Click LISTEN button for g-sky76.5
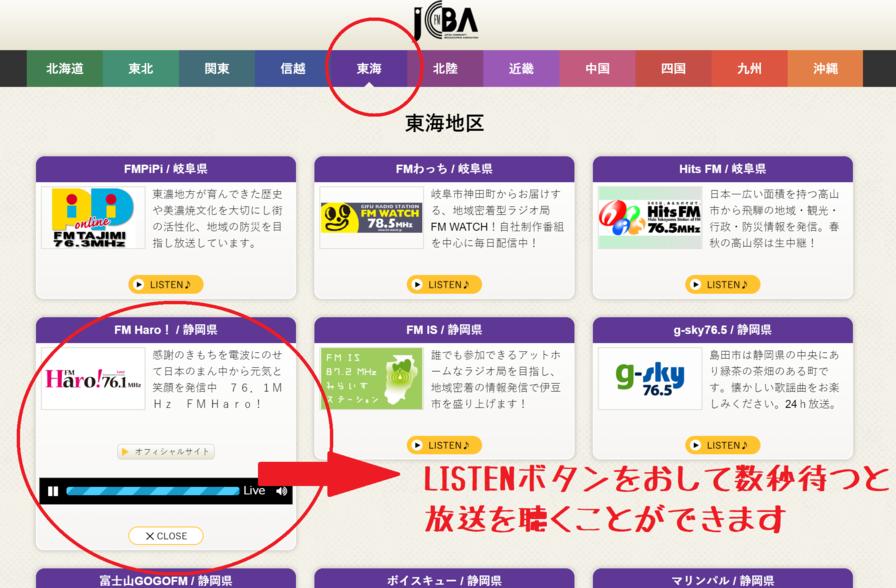 pos(722,445)
